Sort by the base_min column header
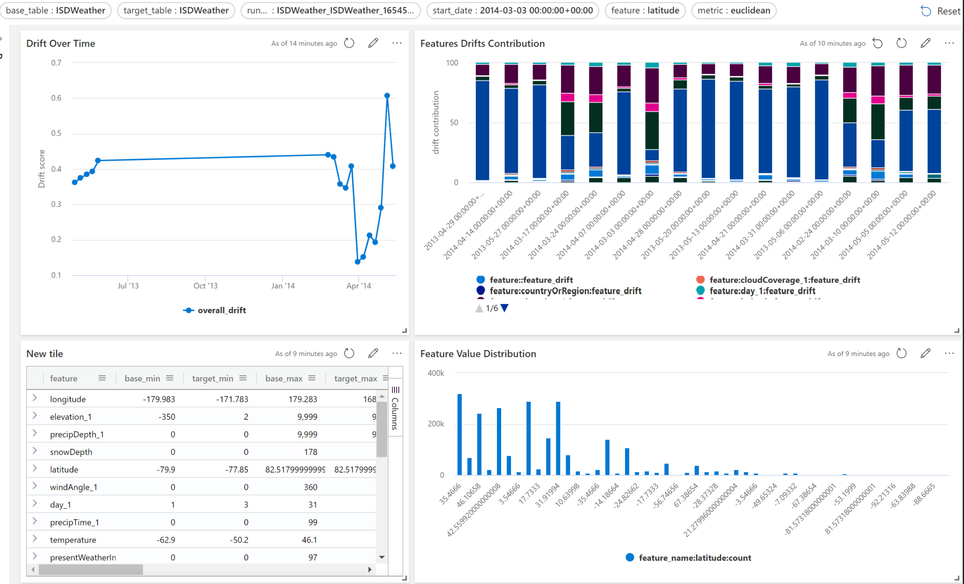Image resolution: width=964 pixels, height=584 pixels. [x=142, y=378]
